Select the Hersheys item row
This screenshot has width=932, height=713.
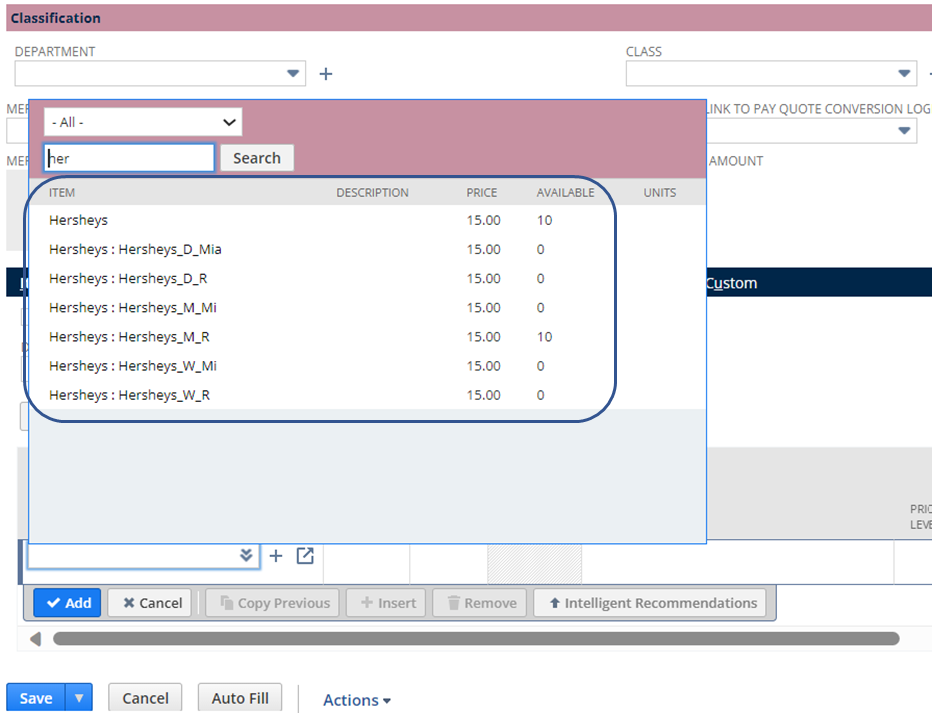[367, 220]
